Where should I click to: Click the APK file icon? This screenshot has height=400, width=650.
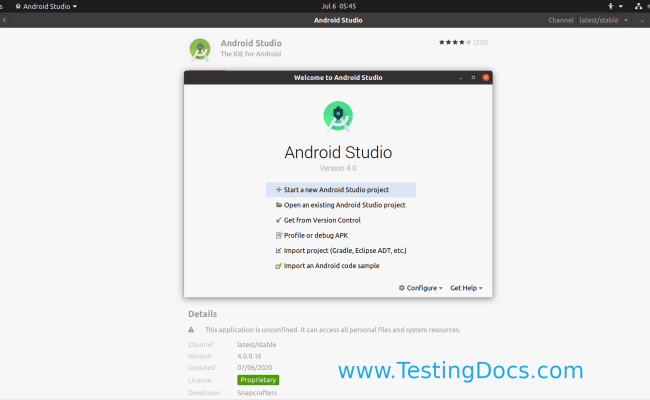coord(279,235)
